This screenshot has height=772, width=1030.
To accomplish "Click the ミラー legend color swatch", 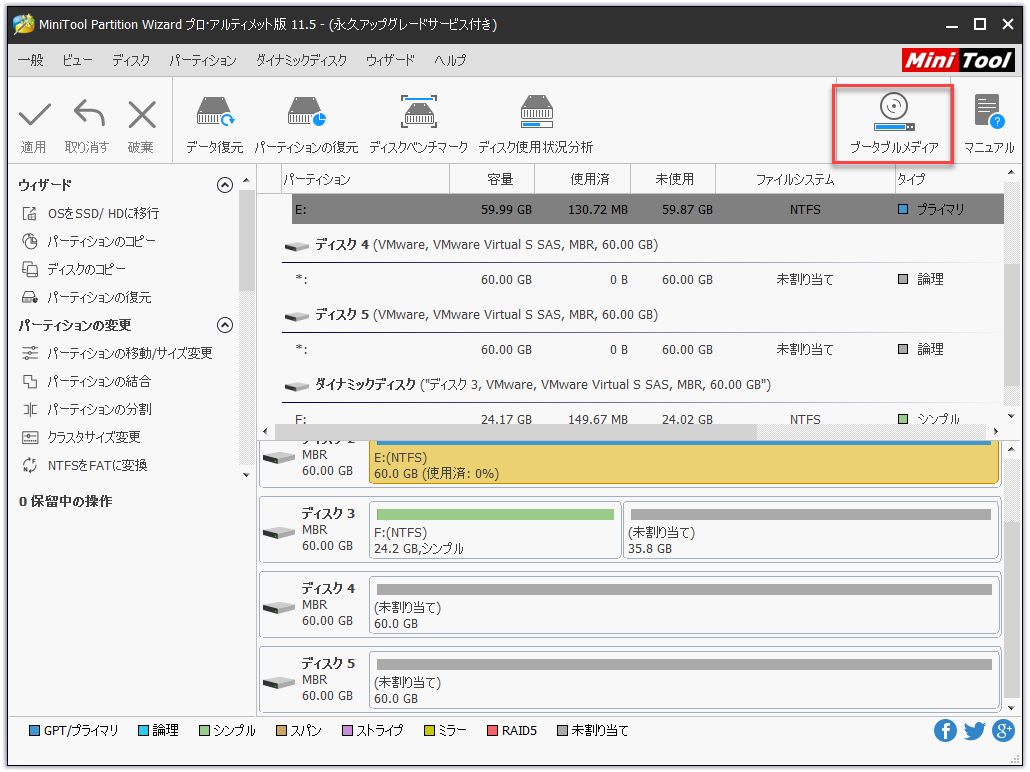I will pos(430,731).
